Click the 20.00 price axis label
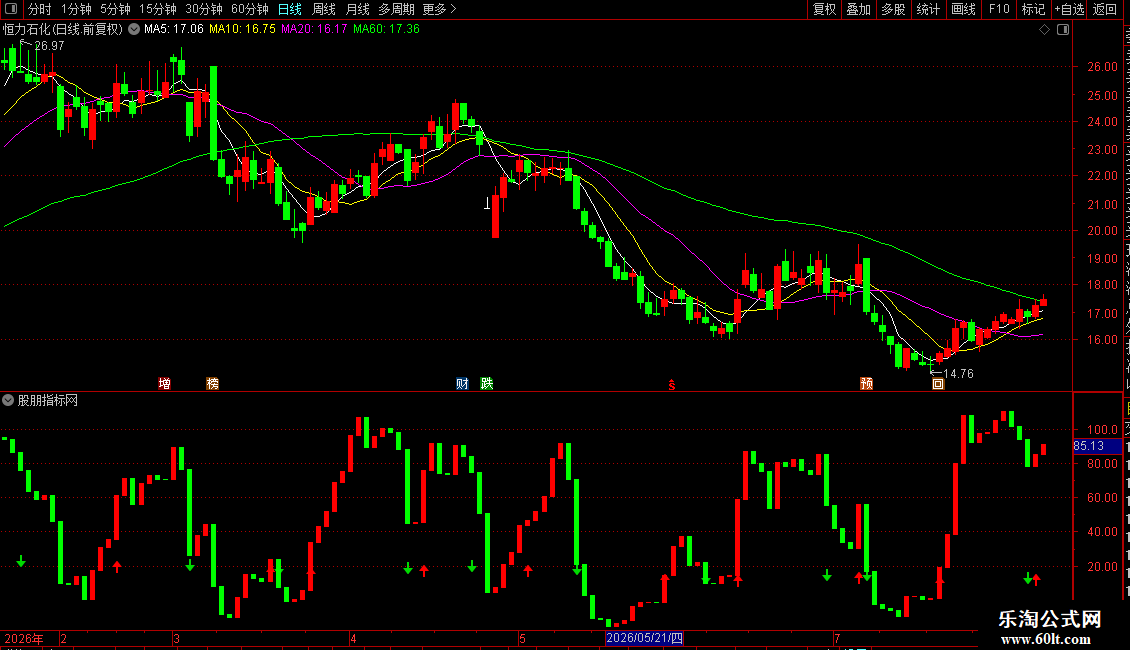 click(1103, 231)
